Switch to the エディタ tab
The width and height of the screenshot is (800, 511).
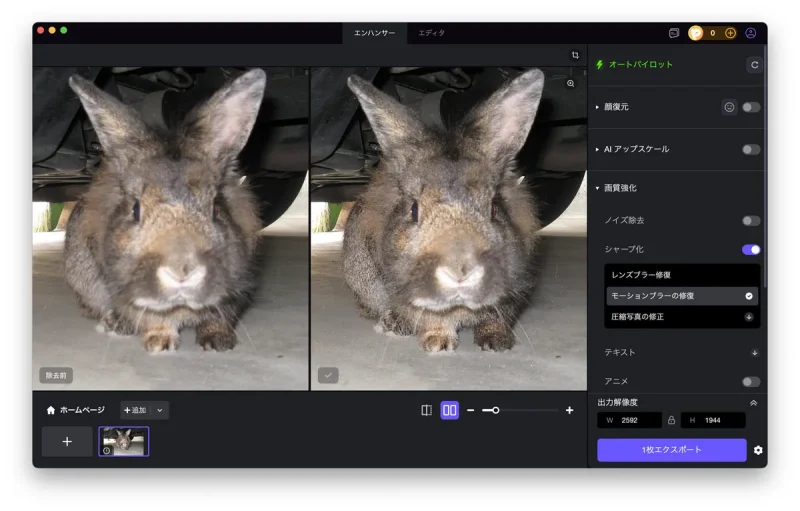tap(432, 33)
